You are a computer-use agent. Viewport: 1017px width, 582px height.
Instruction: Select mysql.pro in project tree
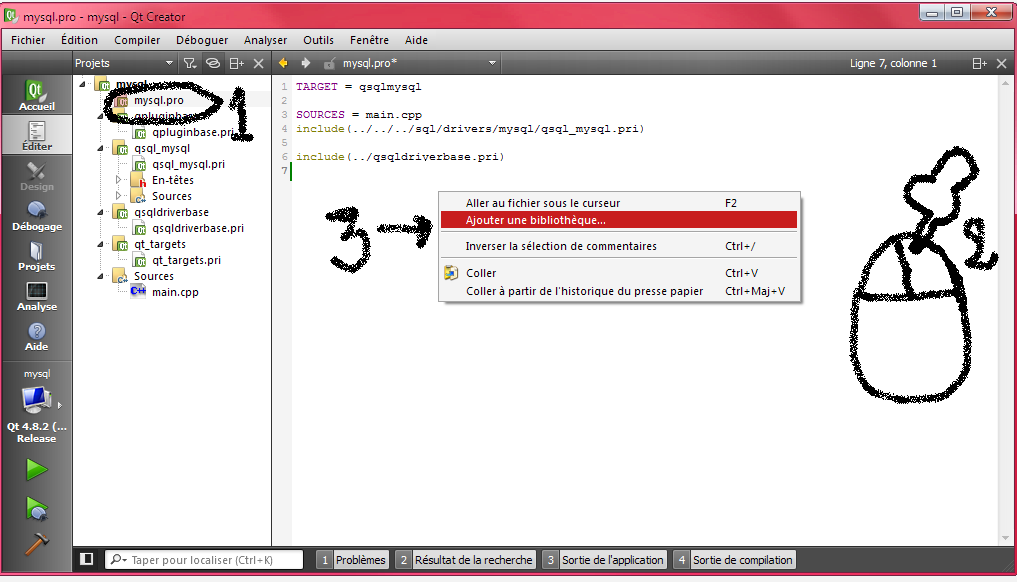click(159, 101)
